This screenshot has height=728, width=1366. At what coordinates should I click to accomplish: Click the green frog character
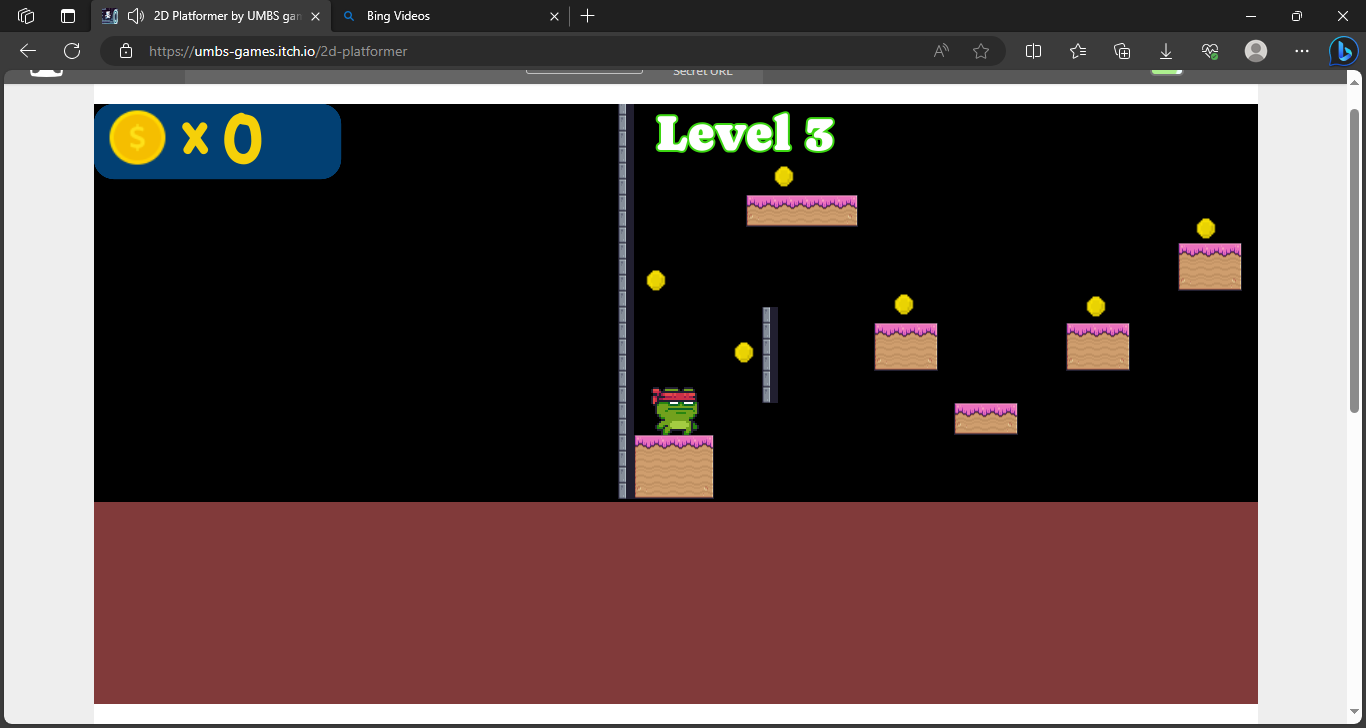(x=676, y=410)
